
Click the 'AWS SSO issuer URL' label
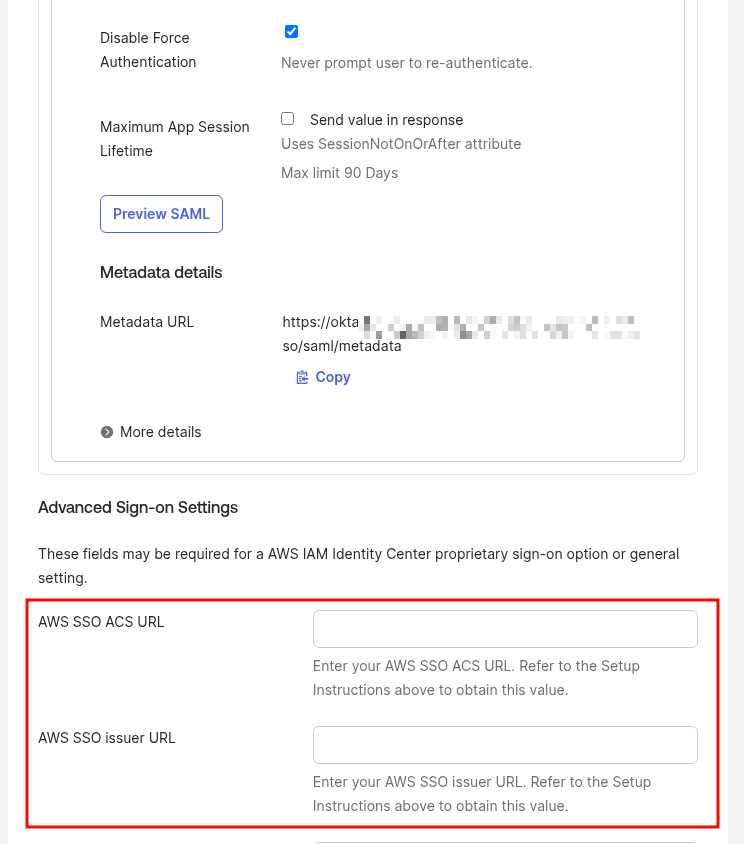pyautogui.click(x=107, y=738)
